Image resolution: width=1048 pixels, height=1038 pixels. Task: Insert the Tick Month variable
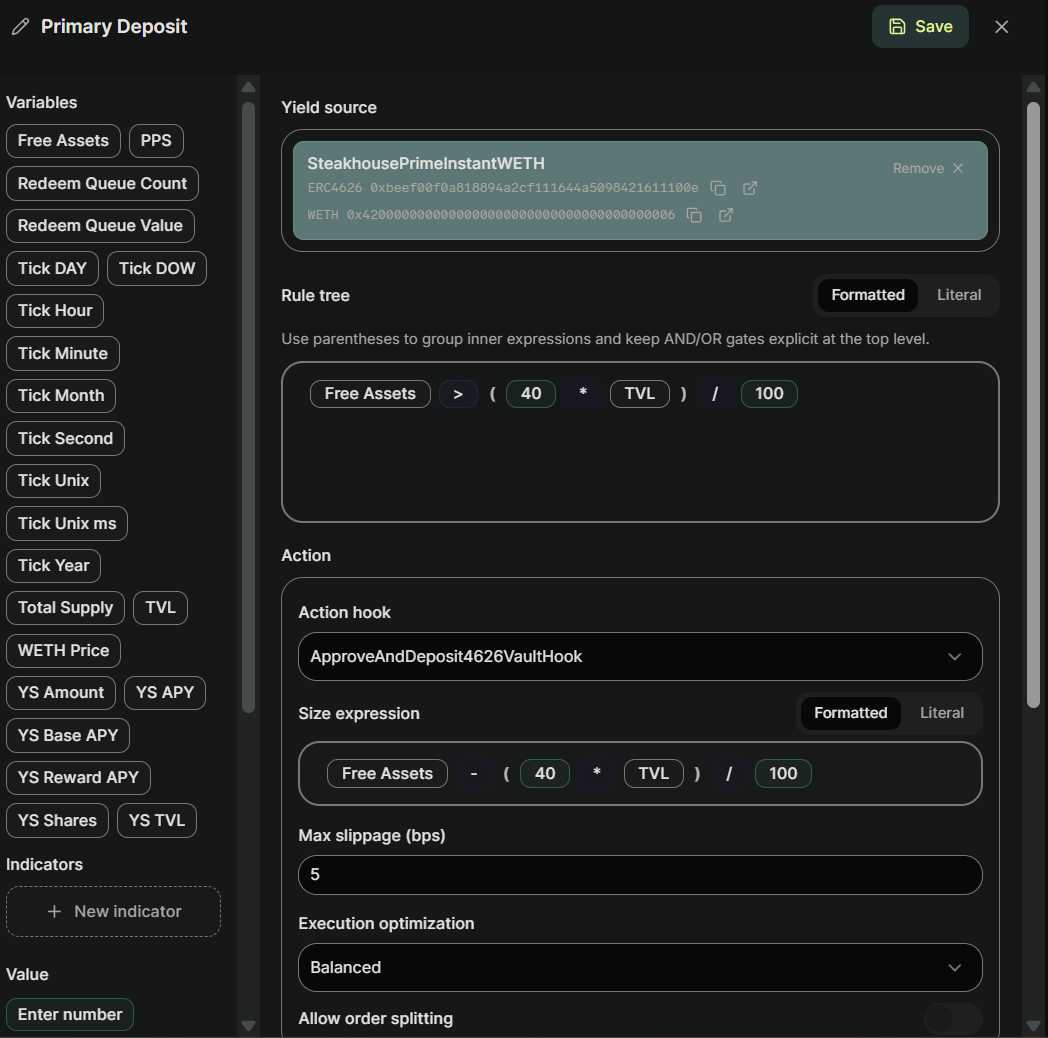[x=61, y=396]
